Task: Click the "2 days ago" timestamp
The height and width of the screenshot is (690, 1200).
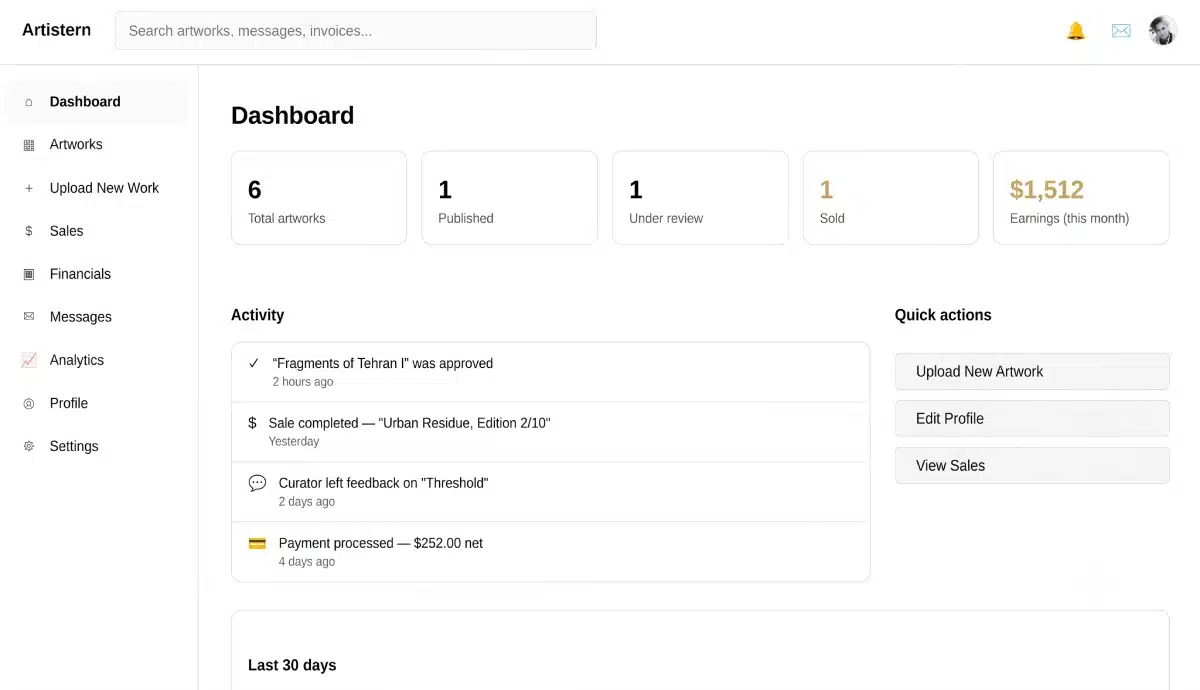Action: click(x=307, y=502)
